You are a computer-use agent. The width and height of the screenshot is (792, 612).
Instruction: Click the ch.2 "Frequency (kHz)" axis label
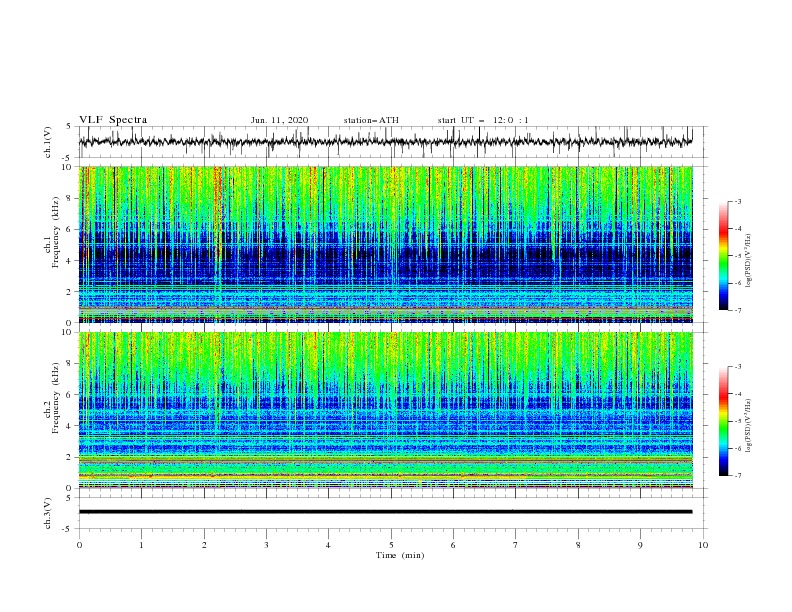pyautogui.click(x=55, y=398)
